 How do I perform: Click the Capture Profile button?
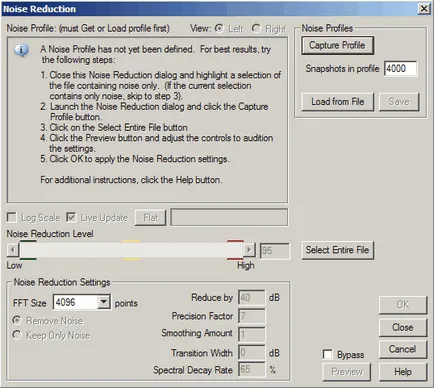337,45
